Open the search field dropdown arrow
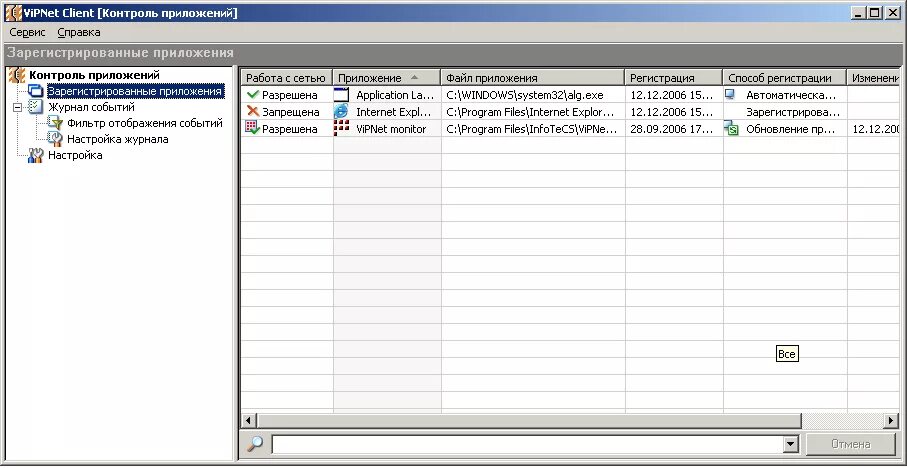The image size is (907, 468). 790,444
